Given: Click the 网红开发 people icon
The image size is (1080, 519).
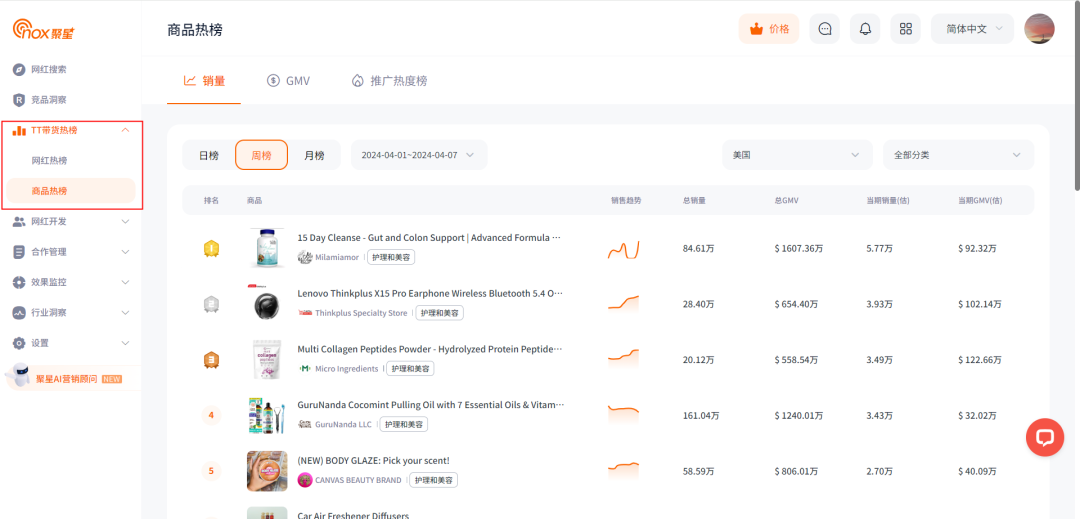Looking at the screenshot, I should [19, 222].
